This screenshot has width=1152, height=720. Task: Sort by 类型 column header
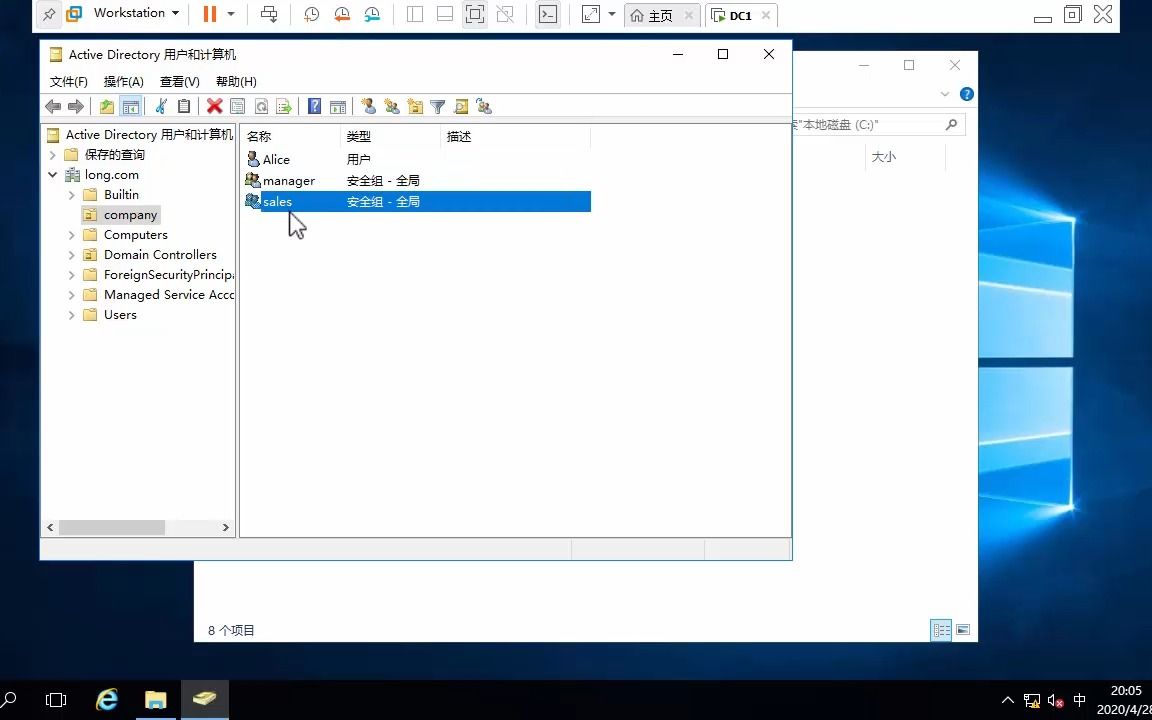tap(391, 137)
